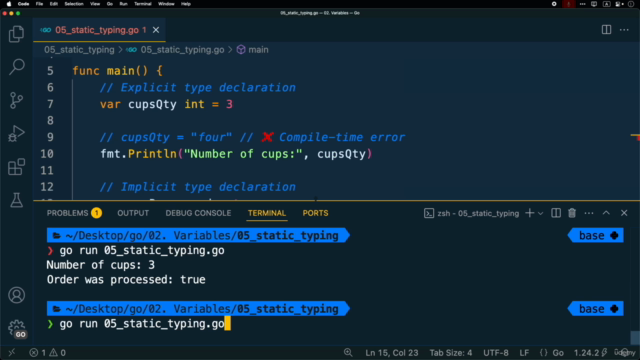640x360 pixels.
Task: Switch to the DEBUG CONSOLE tab
Action: (x=198, y=213)
